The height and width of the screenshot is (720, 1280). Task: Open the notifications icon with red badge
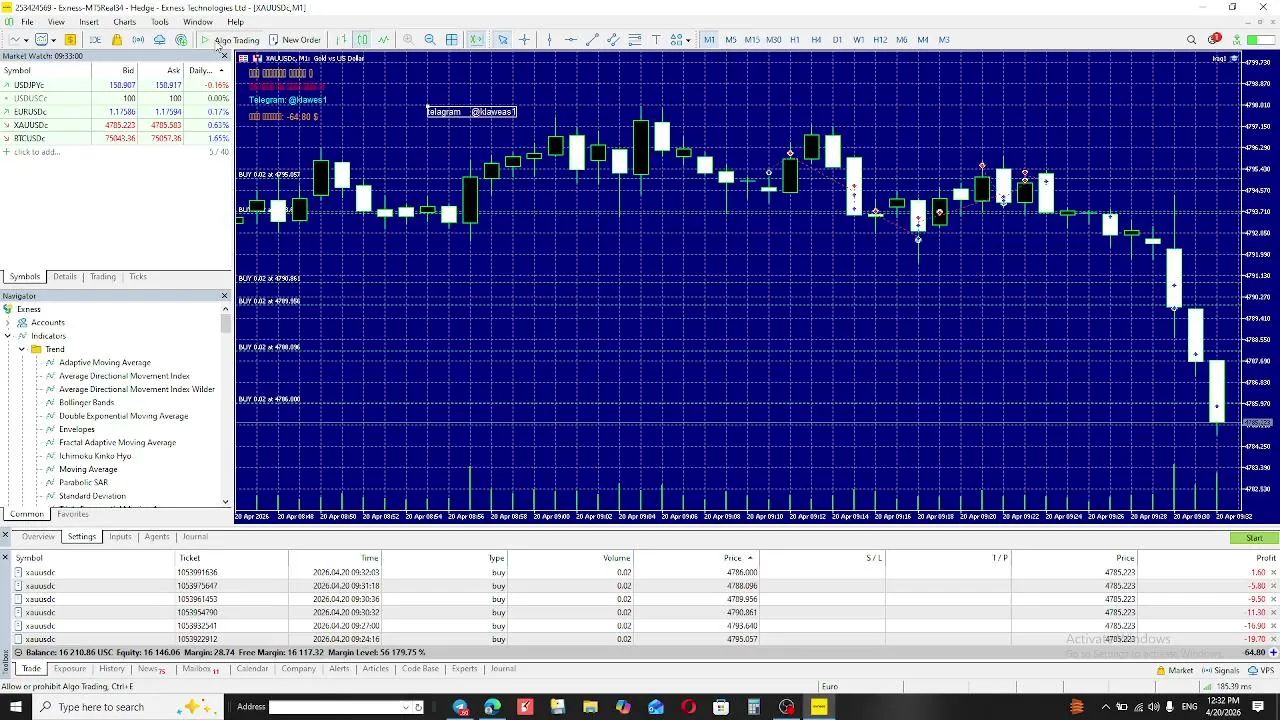[x=1214, y=40]
